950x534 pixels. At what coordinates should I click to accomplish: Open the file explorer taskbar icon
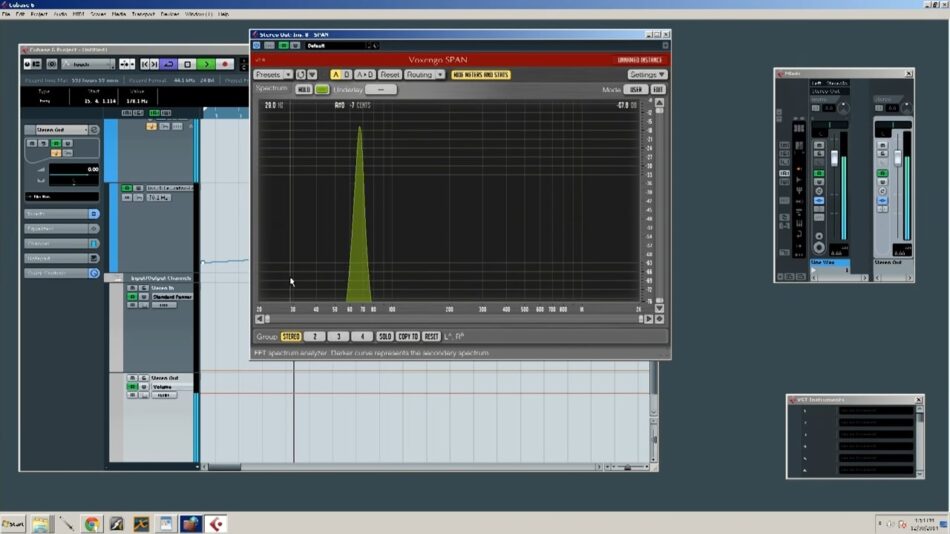(40, 524)
